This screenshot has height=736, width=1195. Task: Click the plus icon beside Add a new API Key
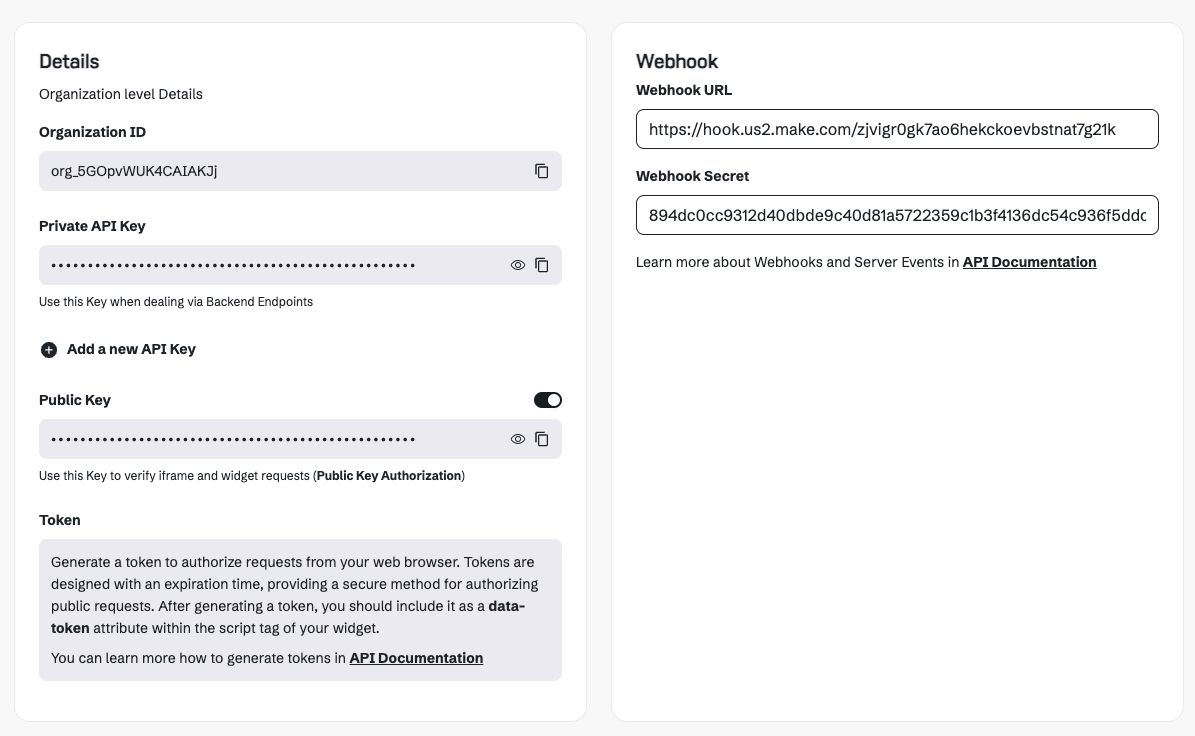[x=48, y=349]
